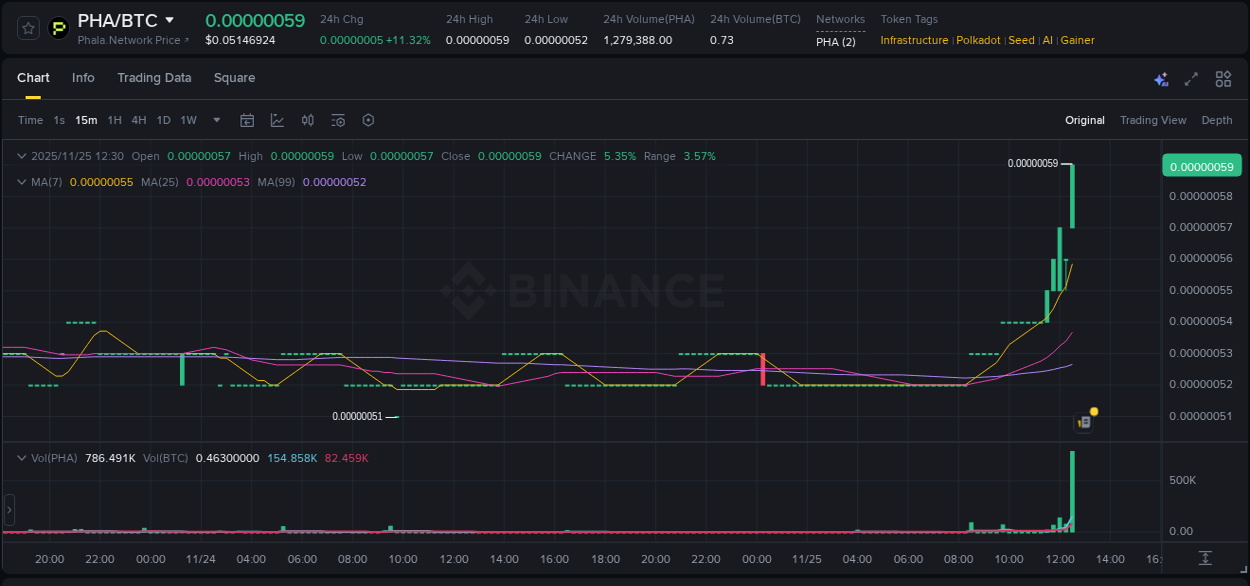The height and width of the screenshot is (586, 1250).
Task: Click the AI analysis sparkle icon
Action: (x=1161, y=78)
